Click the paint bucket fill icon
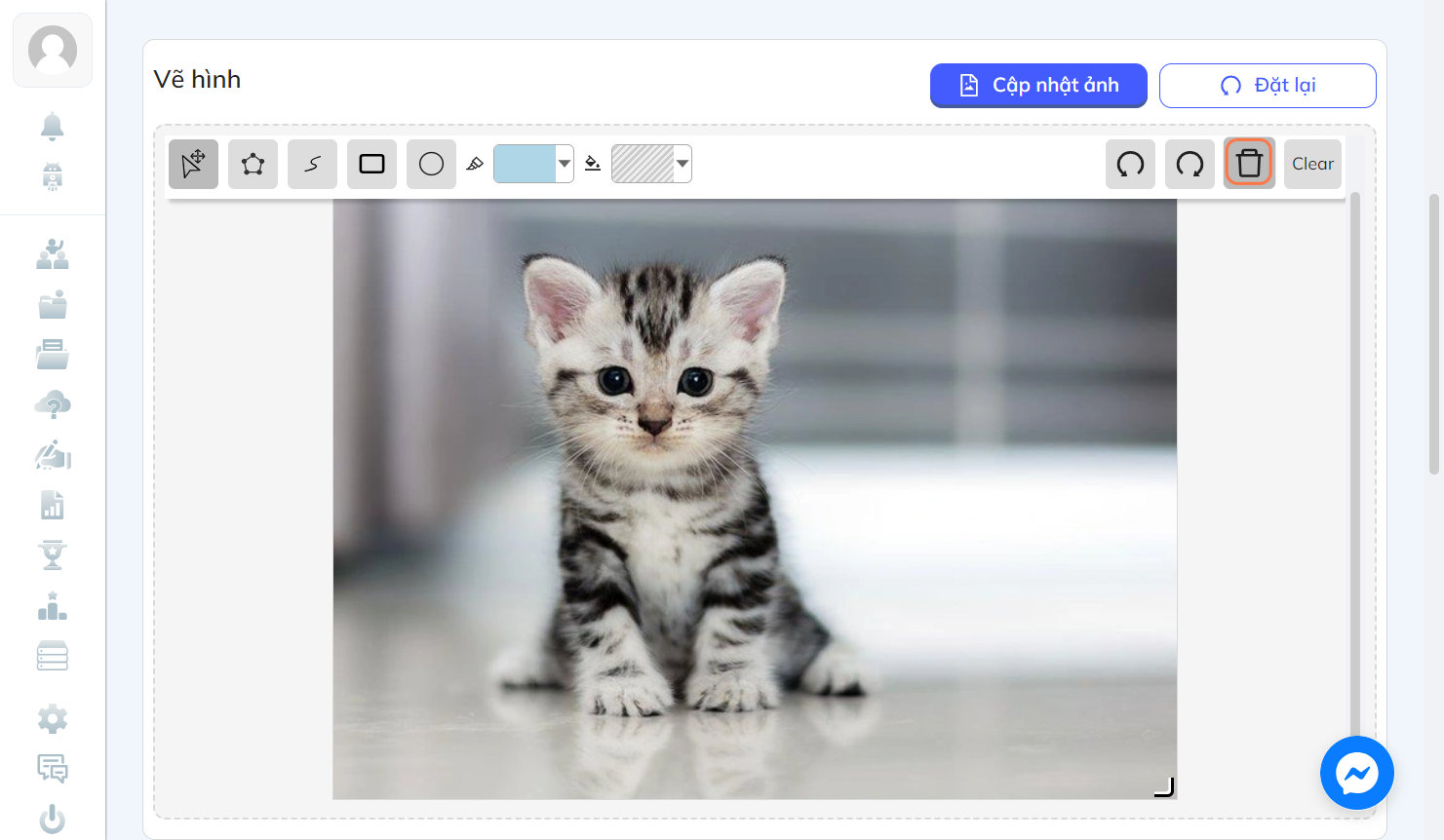 pos(593,164)
